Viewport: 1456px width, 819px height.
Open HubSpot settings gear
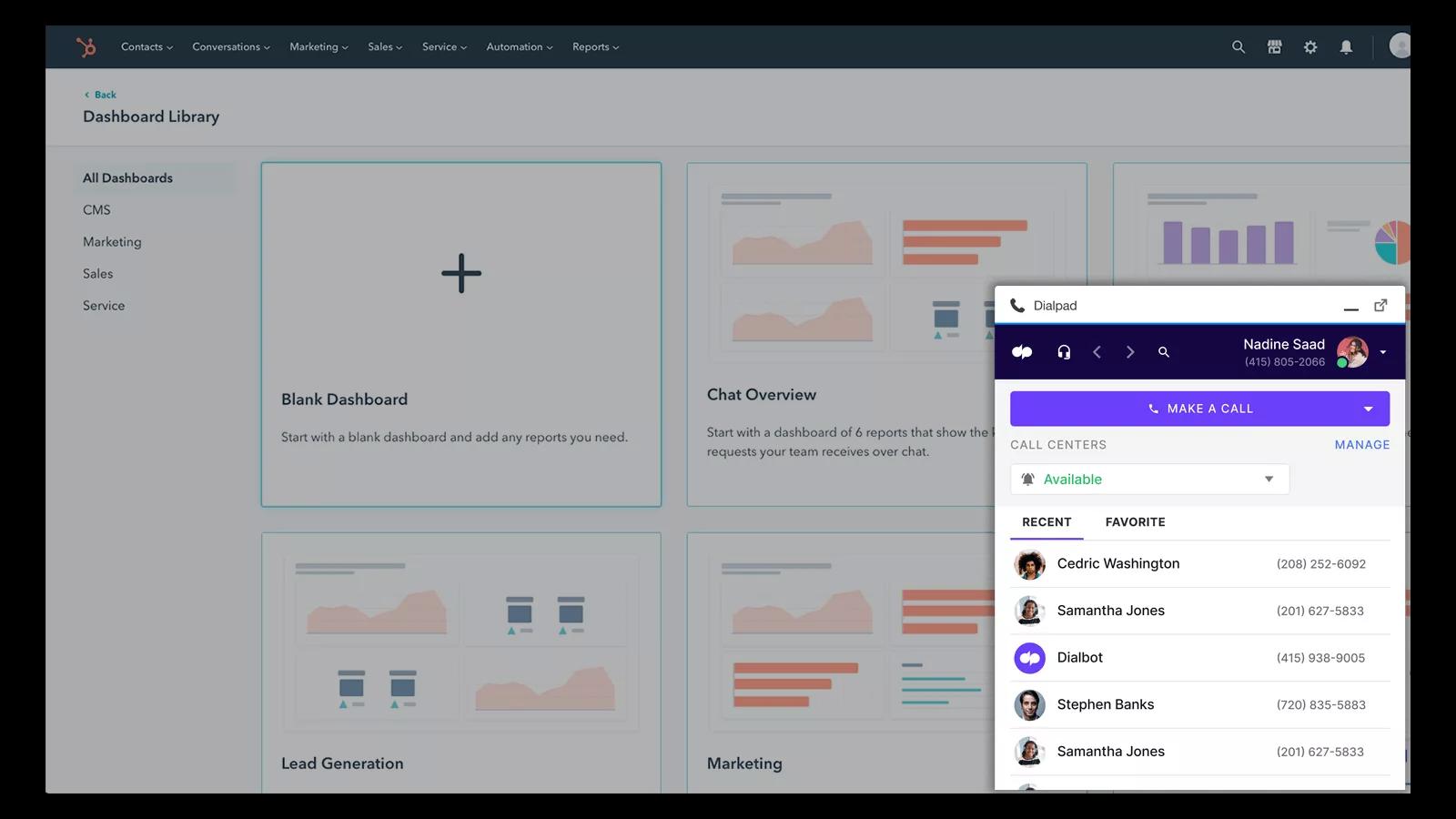tap(1310, 46)
